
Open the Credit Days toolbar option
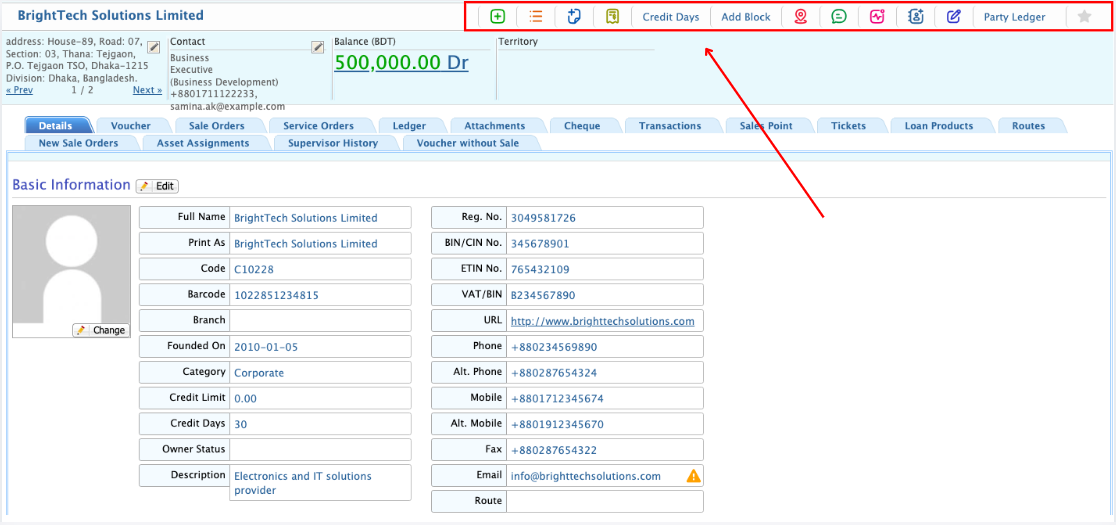pos(670,17)
